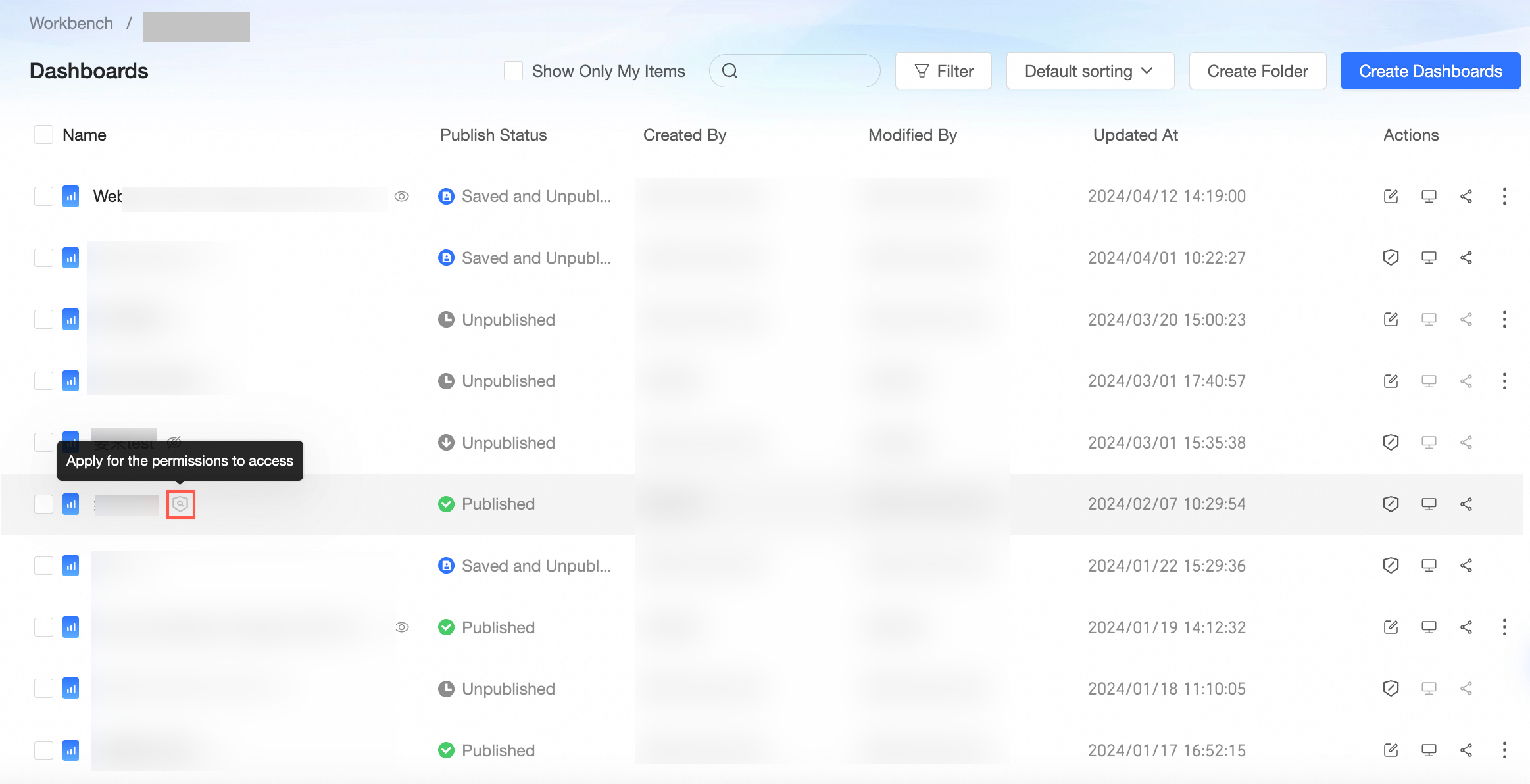The width and height of the screenshot is (1530, 784).
Task: Check the box for the 2024/03/20 row
Action: (x=43, y=319)
